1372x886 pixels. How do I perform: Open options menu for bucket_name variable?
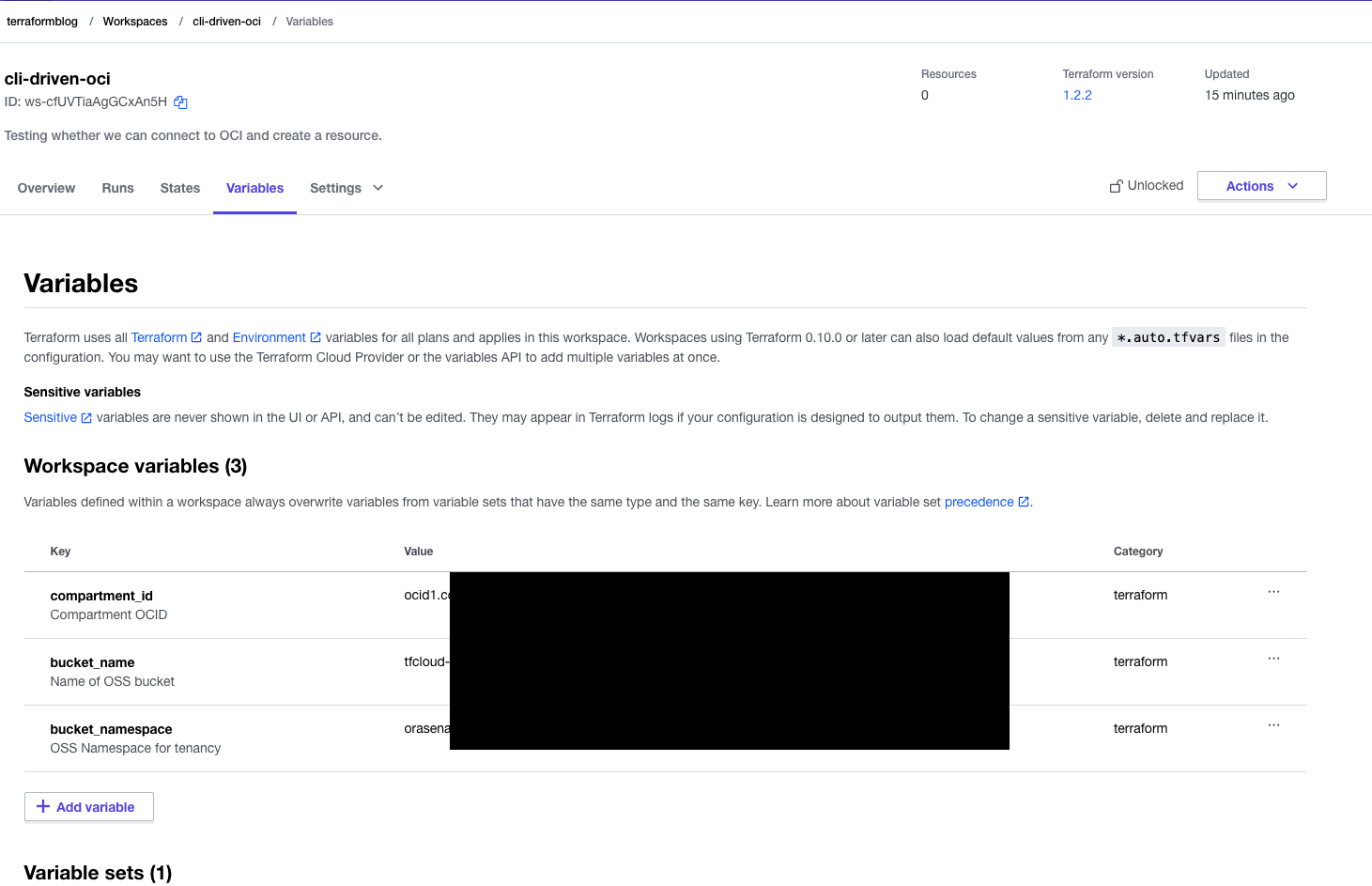pyautogui.click(x=1273, y=659)
